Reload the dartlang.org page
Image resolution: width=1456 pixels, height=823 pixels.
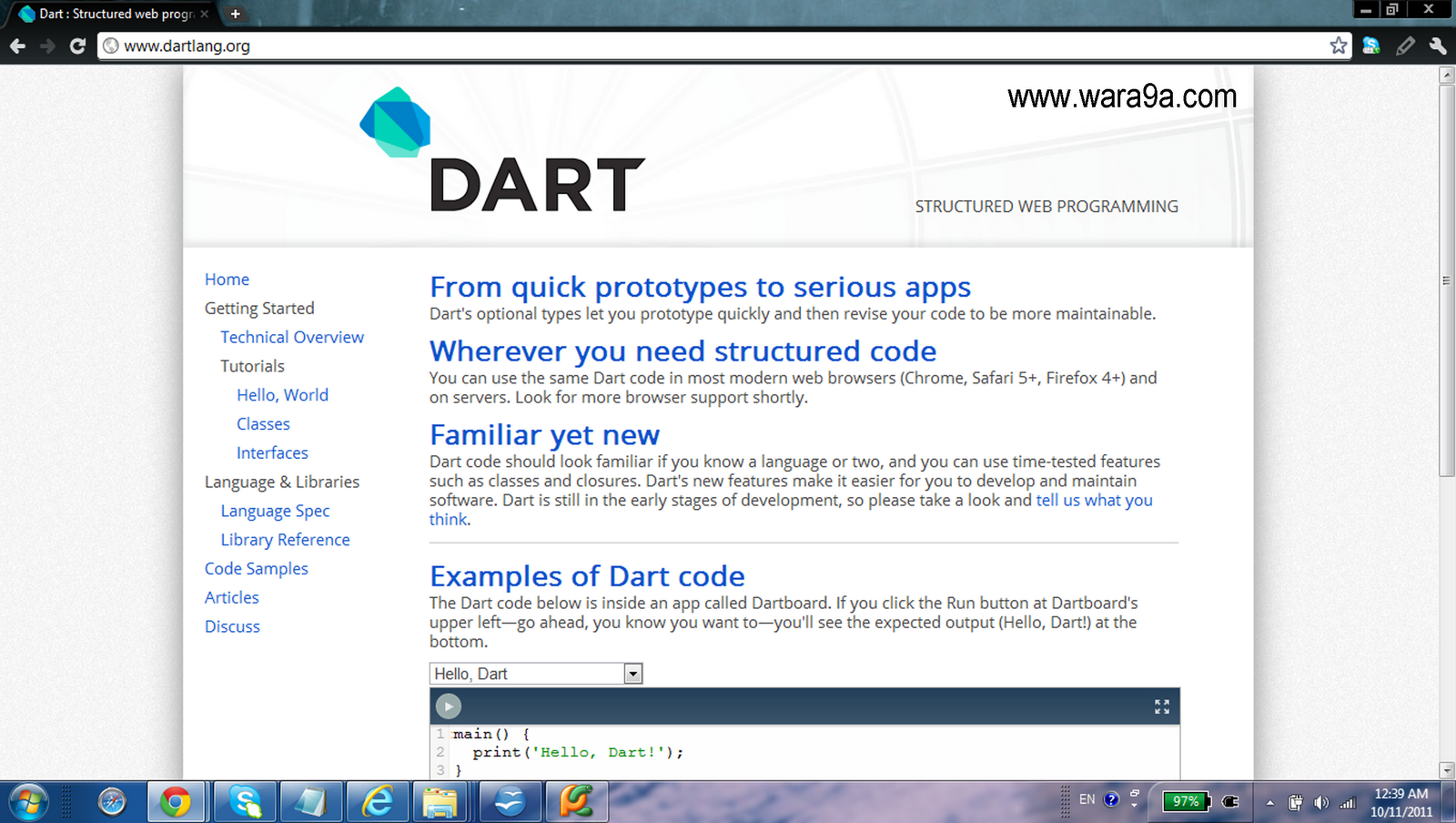click(x=77, y=46)
